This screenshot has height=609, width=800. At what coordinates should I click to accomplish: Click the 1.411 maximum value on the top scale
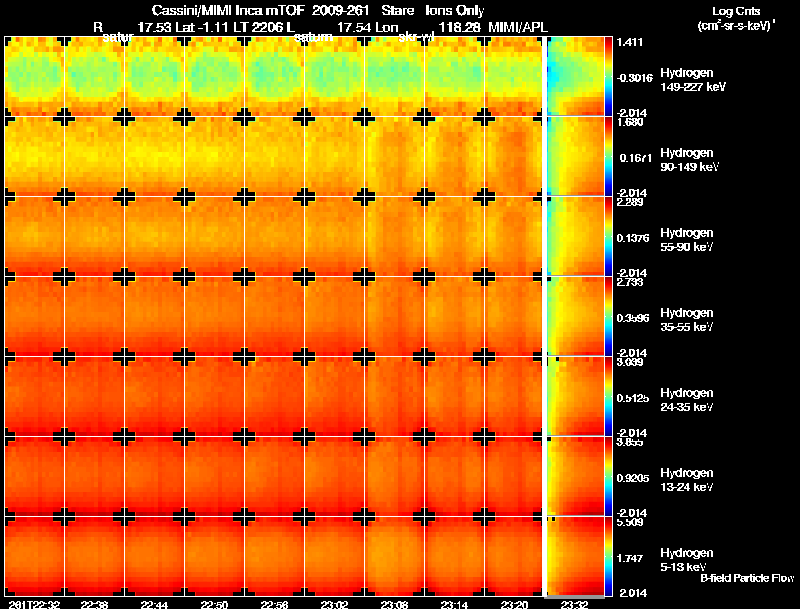pyautogui.click(x=630, y=42)
